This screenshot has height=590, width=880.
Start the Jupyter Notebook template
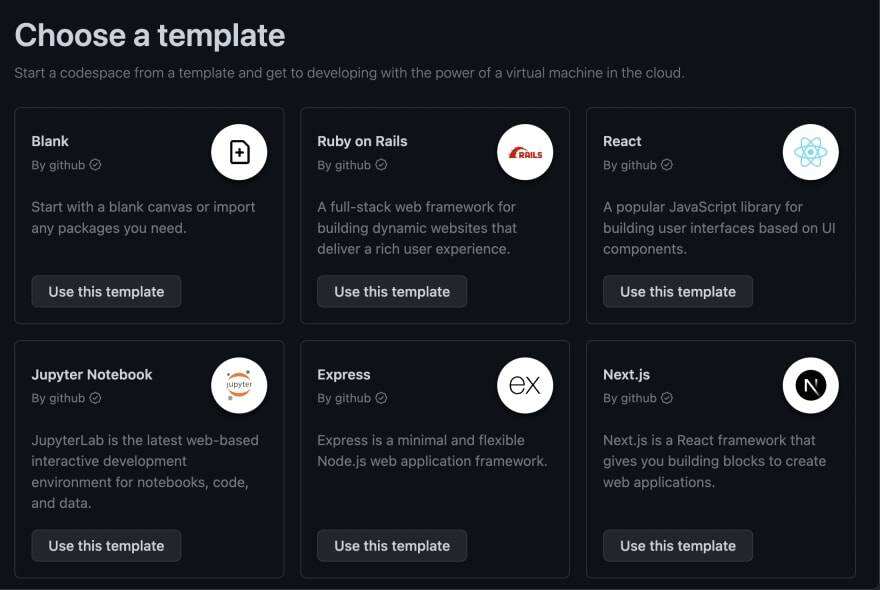pyautogui.click(x=106, y=546)
